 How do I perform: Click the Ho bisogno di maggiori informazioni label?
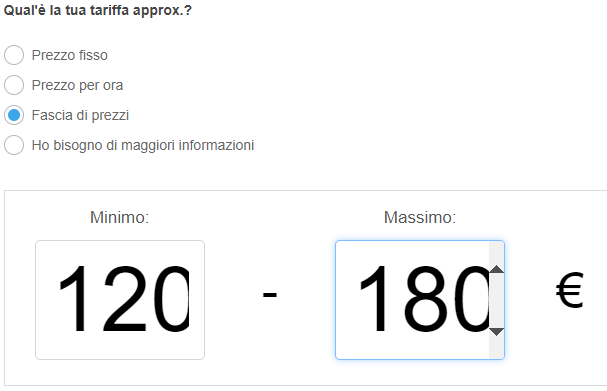(x=143, y=146)
